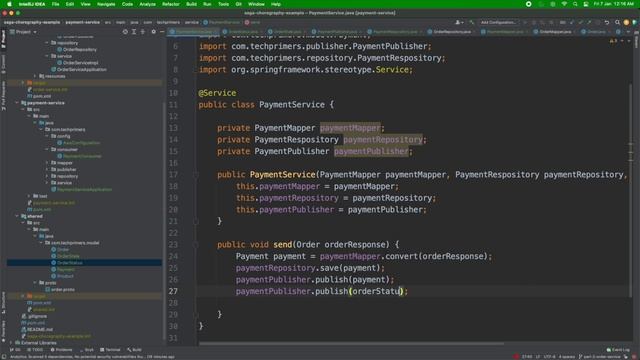Image resolution: width=640 pixels, height=360 pixels.
Task: Expand the External Libraries node
Action: point(11,343)
